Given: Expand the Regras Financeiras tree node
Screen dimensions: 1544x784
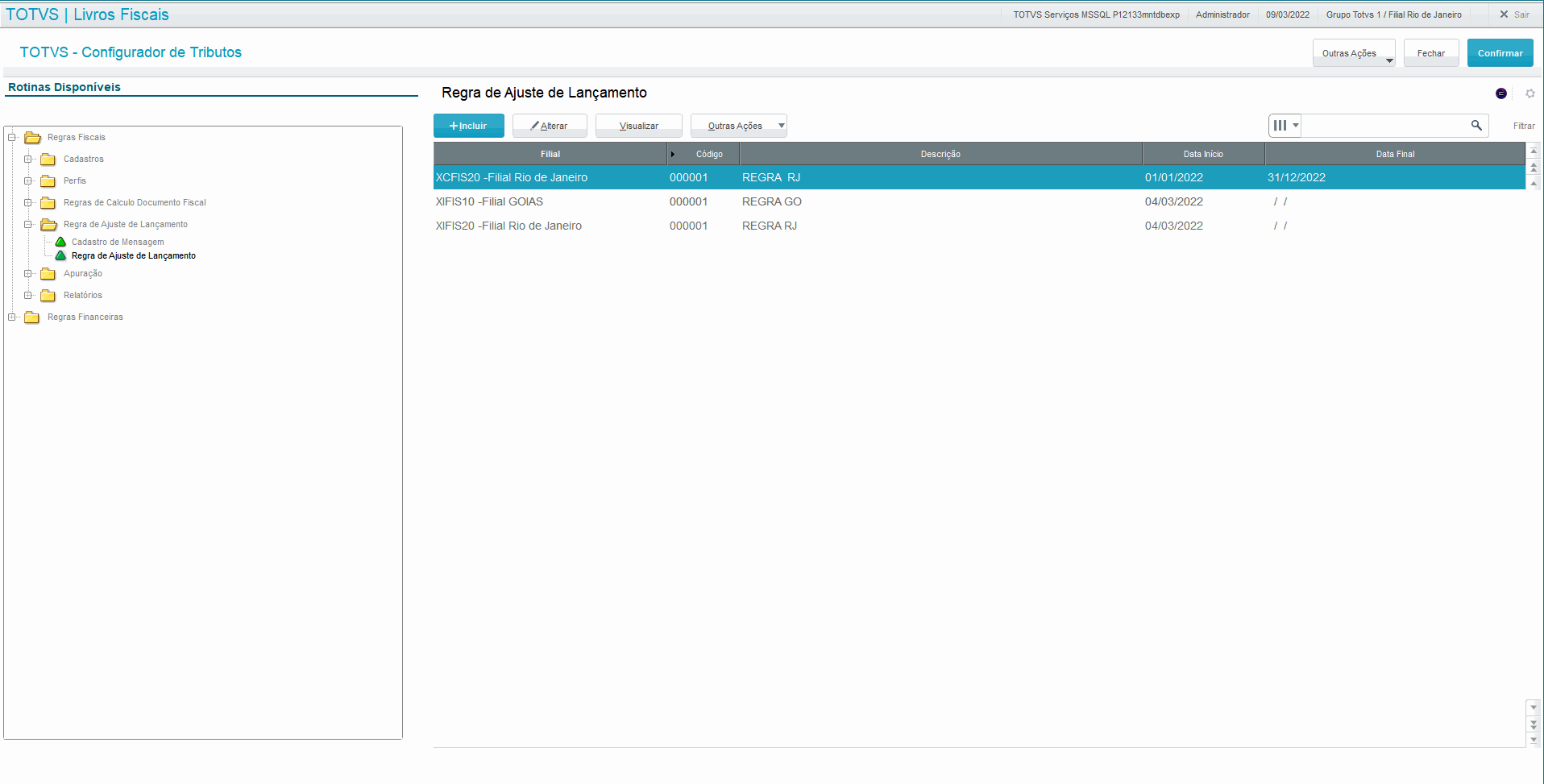Looking at the screenshot, I should point(12,317).
